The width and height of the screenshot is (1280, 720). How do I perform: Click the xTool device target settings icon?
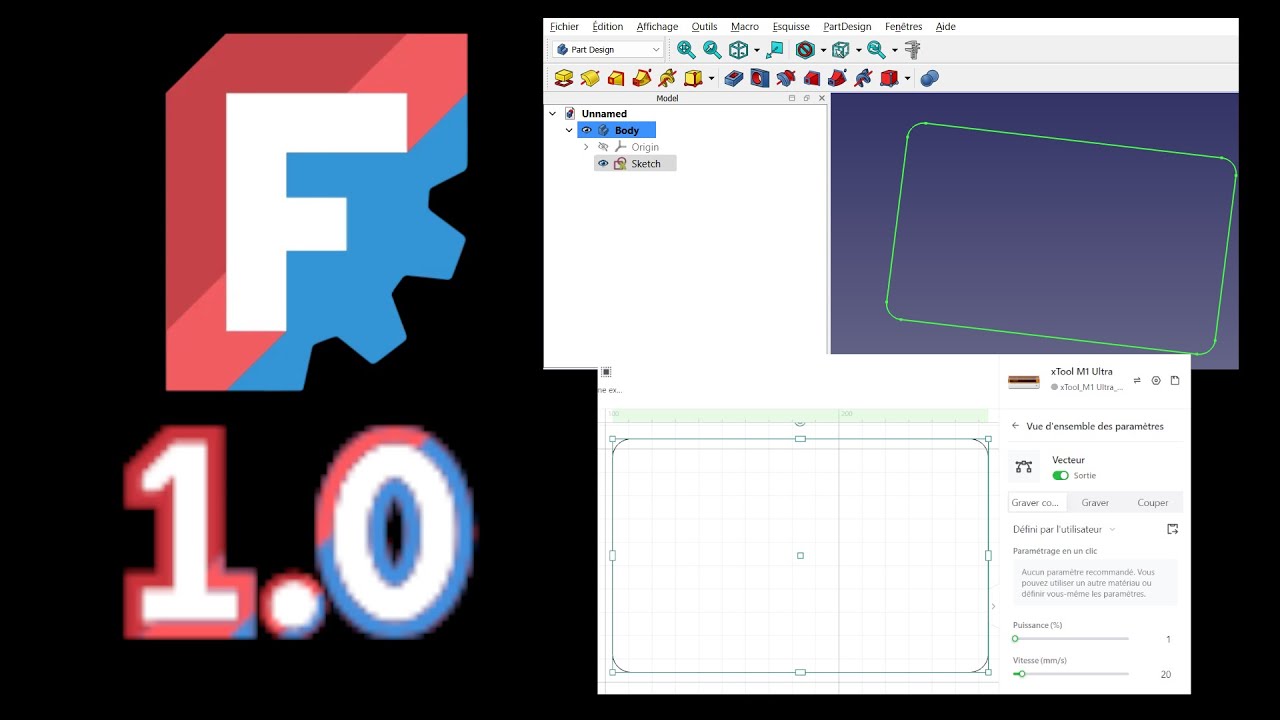1156,380
